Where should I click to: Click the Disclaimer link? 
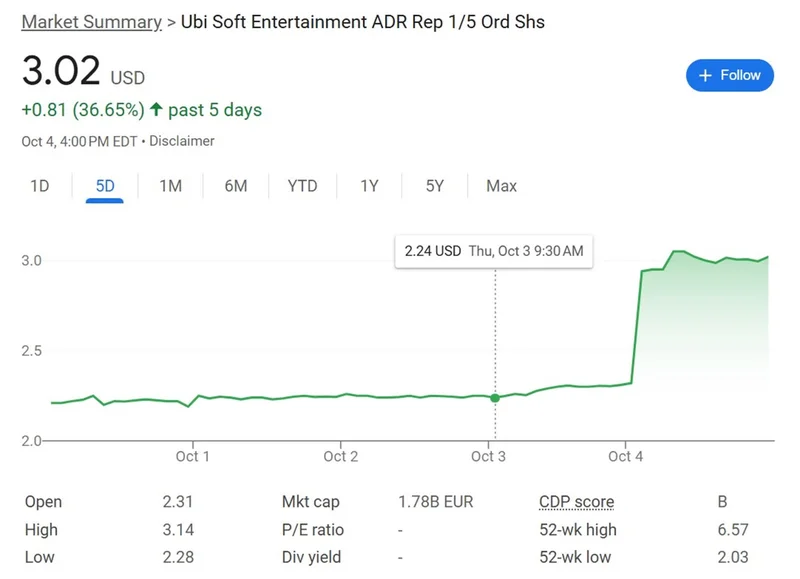[x=182, y=141]
